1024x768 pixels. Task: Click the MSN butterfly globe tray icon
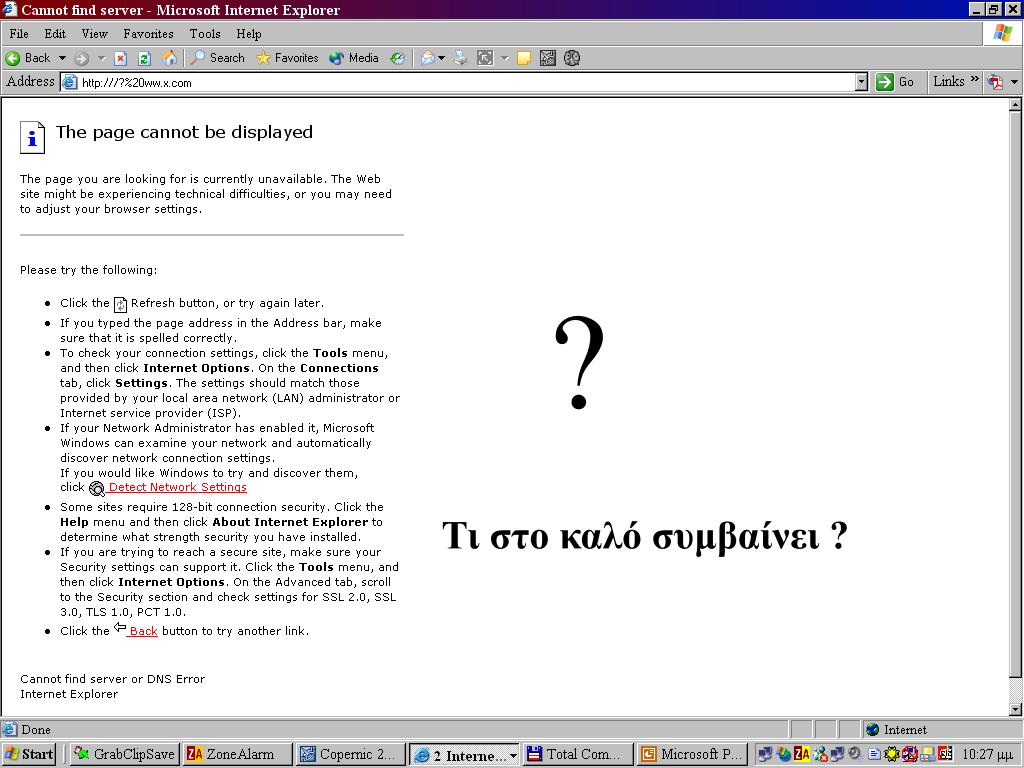783,754
